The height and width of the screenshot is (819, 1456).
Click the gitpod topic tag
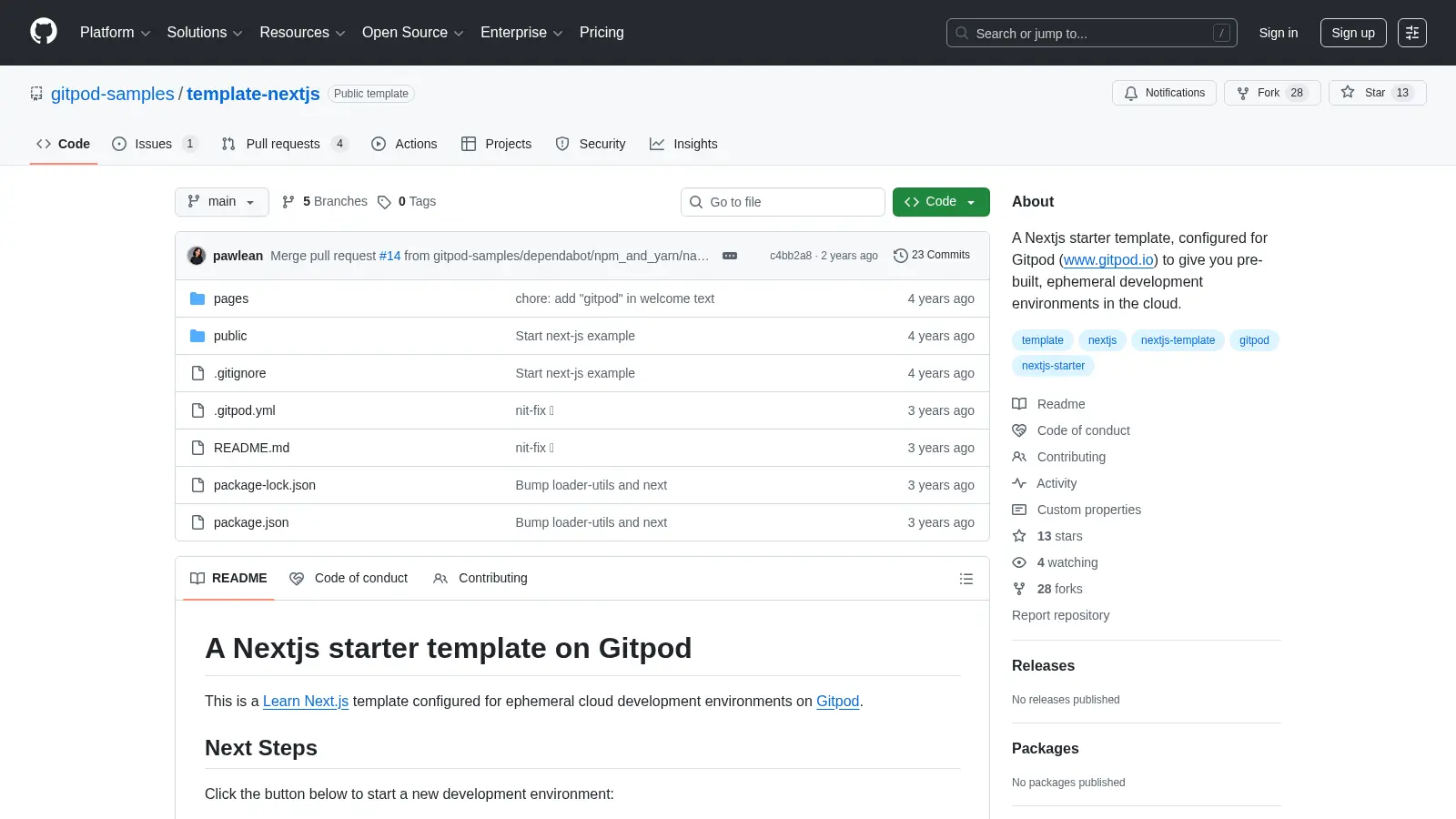(1254, 340)
